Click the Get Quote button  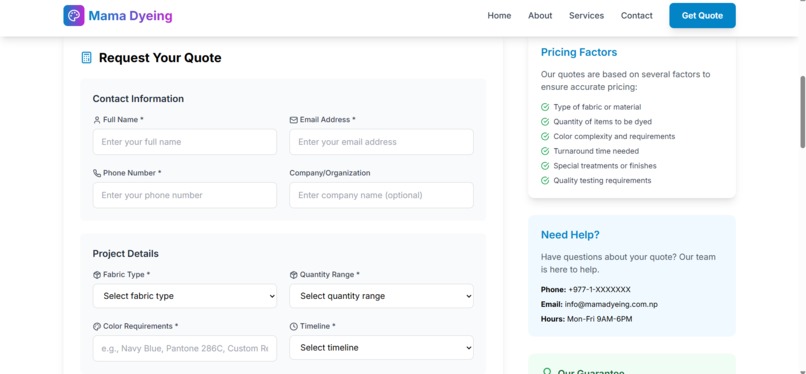click(702, 15)
